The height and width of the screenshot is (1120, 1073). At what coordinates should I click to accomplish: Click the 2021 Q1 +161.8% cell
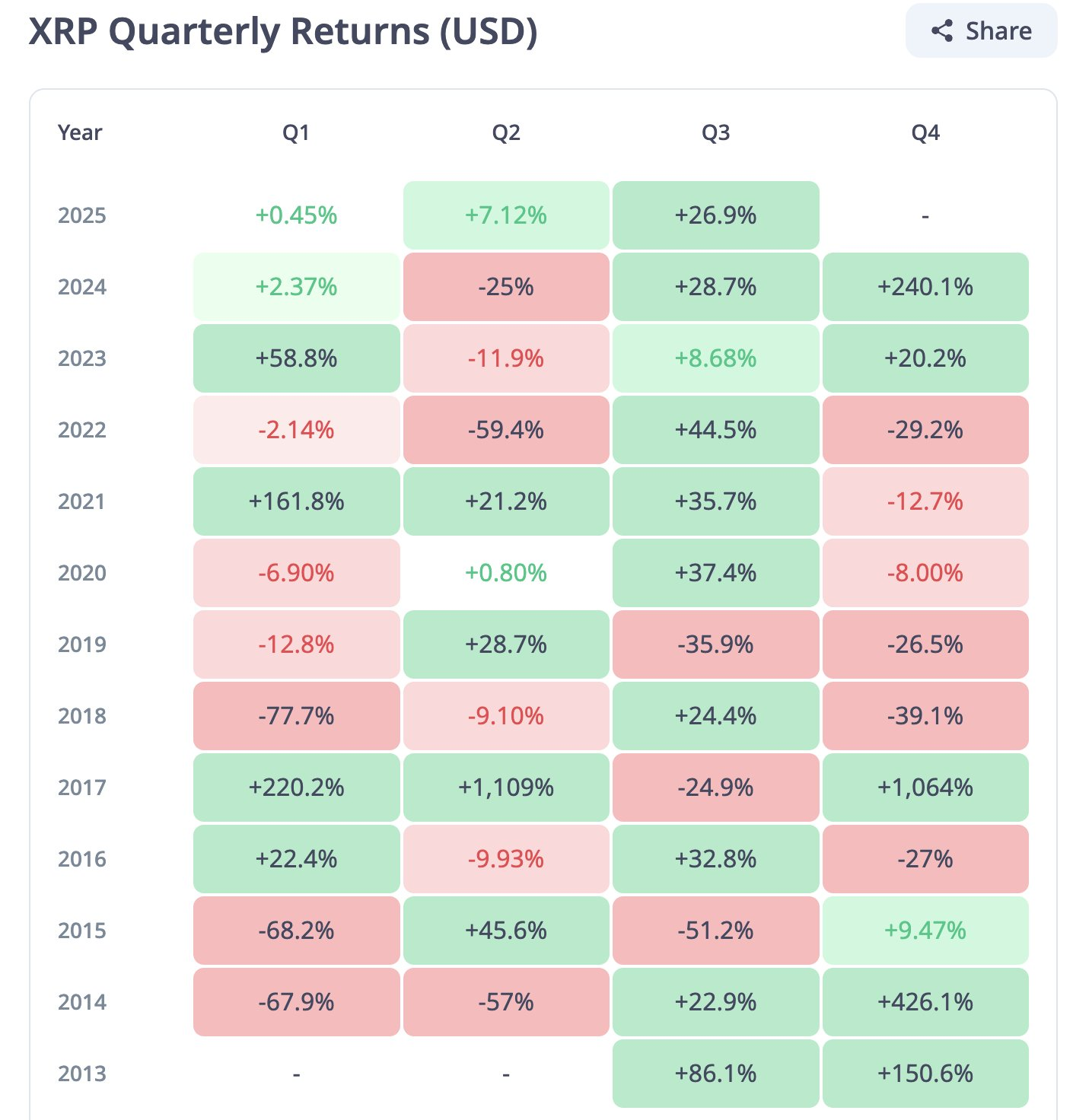click(296, 501)
